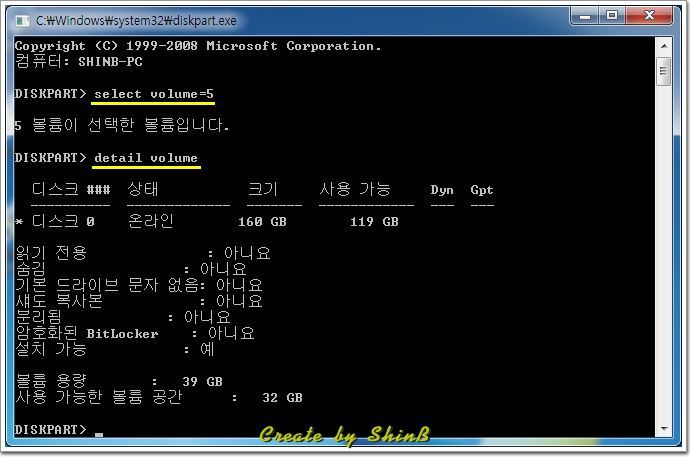Click the message '5 볼륨이 선택한 볼륨입니다.'
Viewport: 691px width, 457px height.
coord(122,125)
